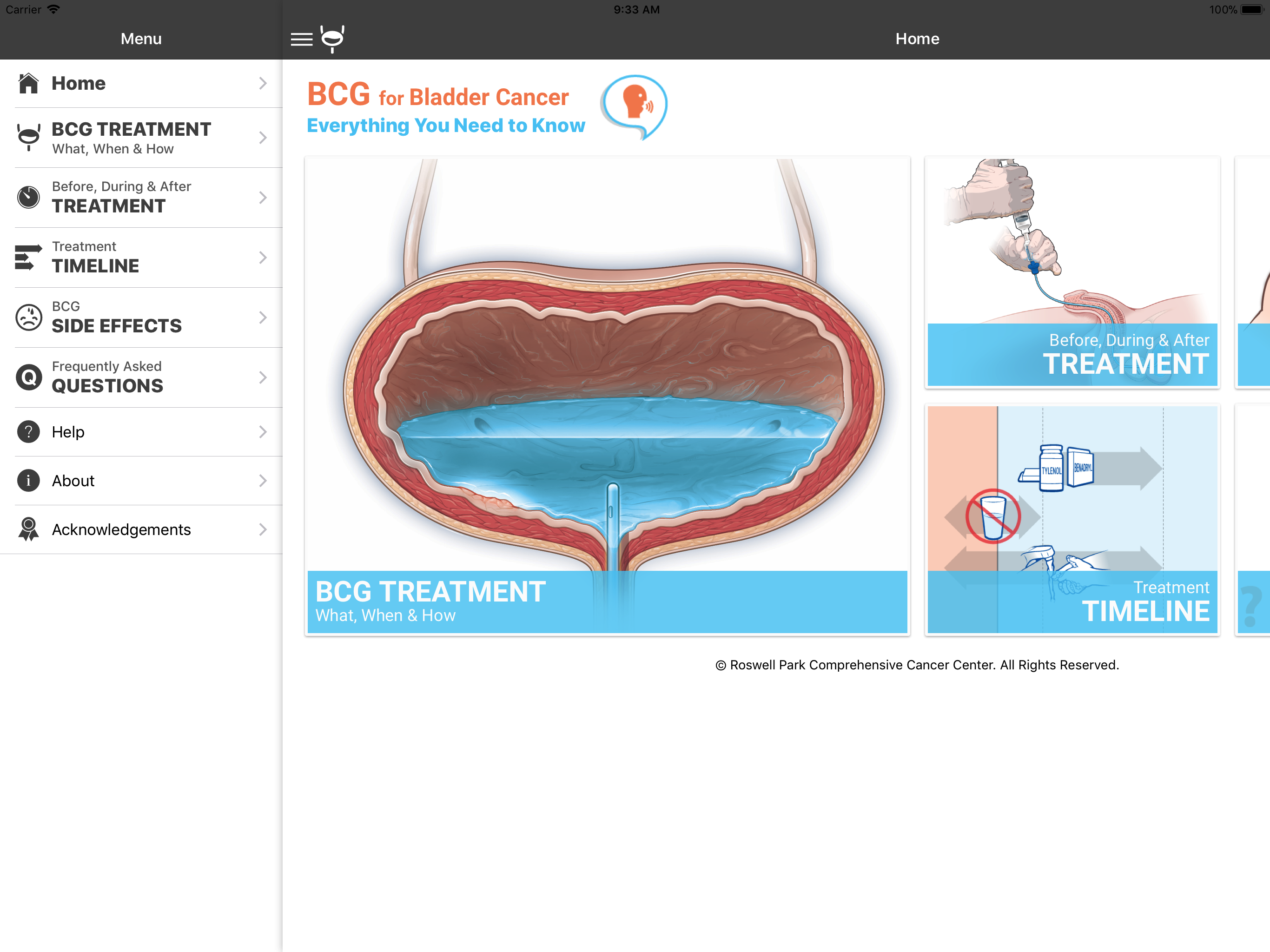Viewport: 1270px width, 952px height.
Task: Tap the Help question mark icon
Action: click(x=28, y=432)
